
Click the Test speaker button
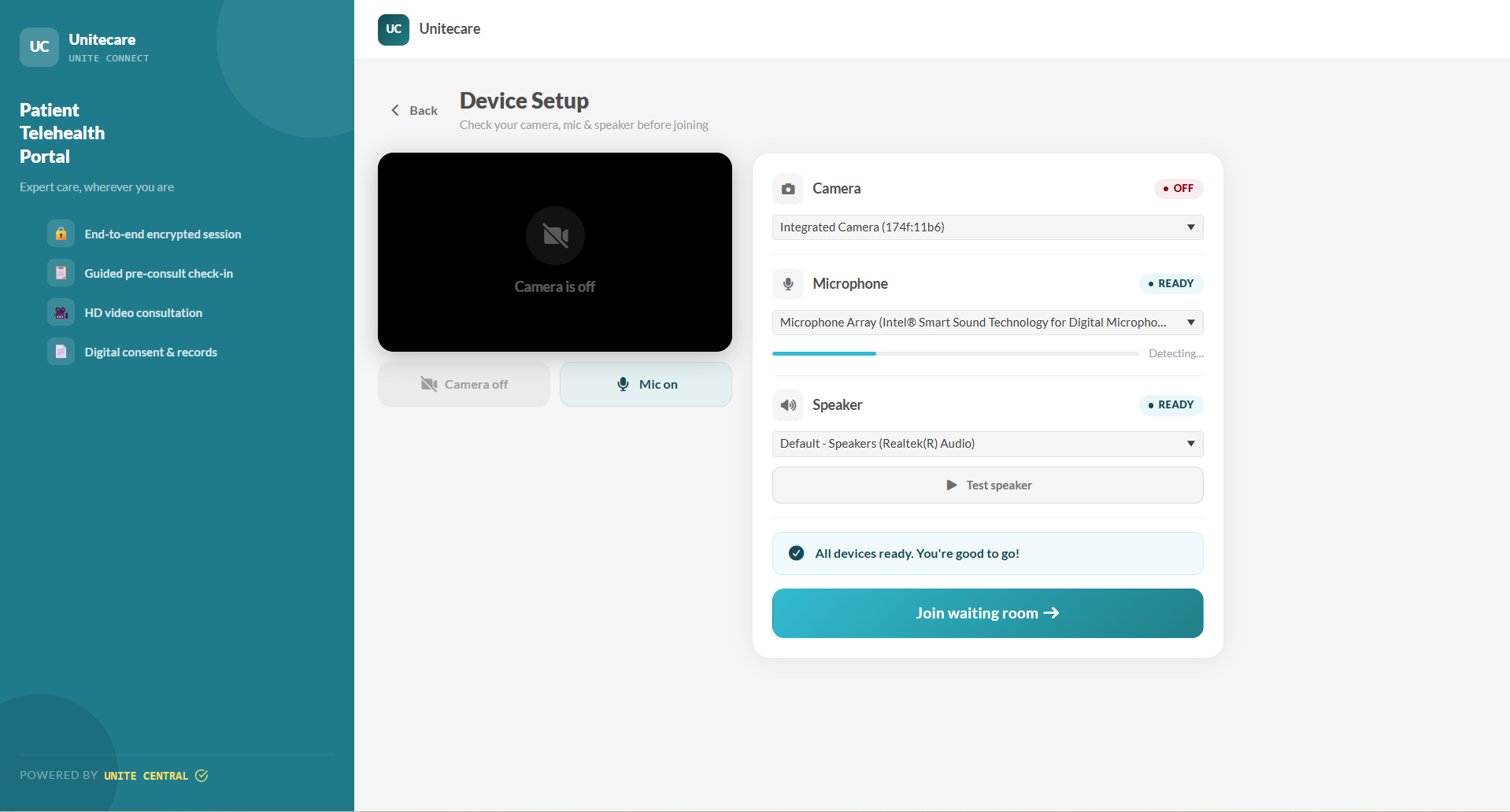tap(987, 485)
